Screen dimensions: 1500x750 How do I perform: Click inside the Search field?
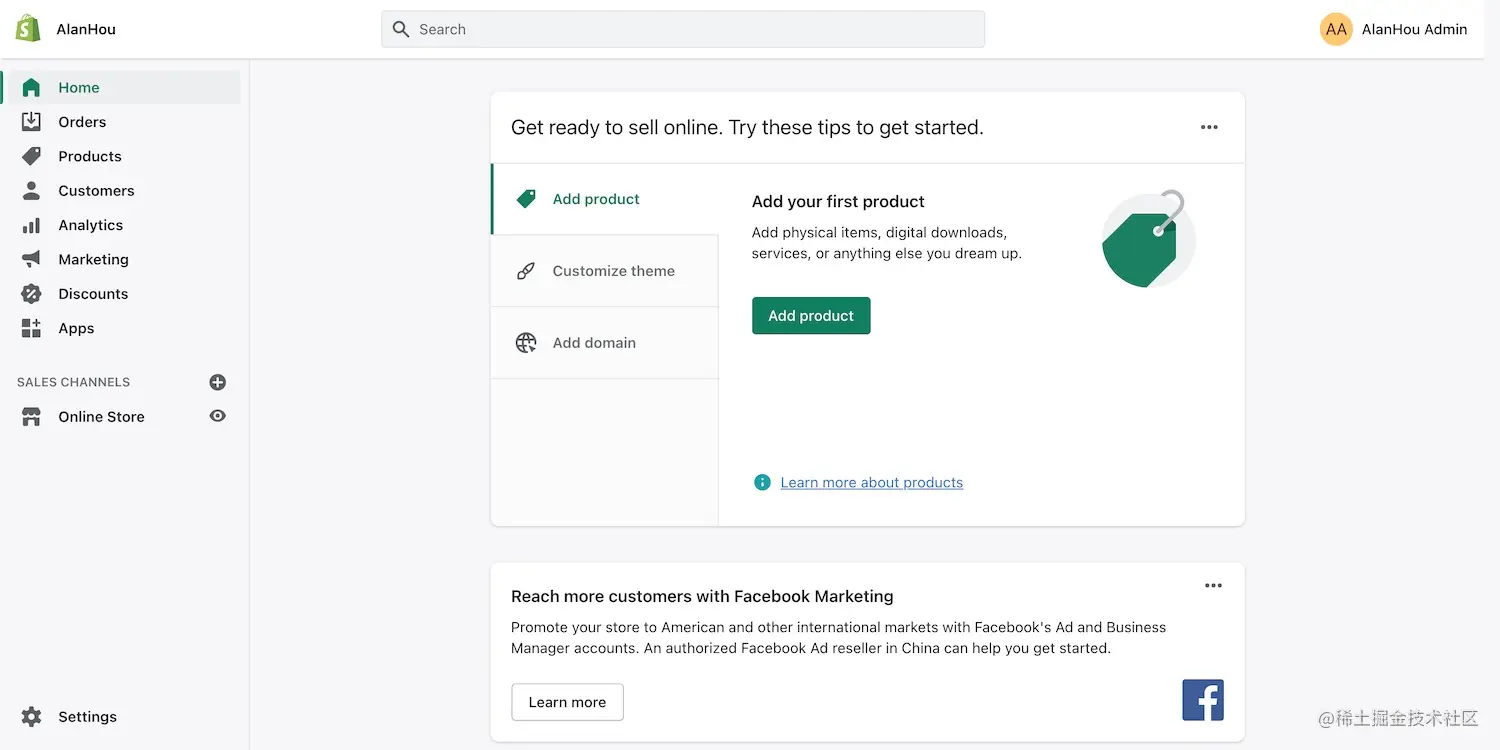tap(683, 29)
